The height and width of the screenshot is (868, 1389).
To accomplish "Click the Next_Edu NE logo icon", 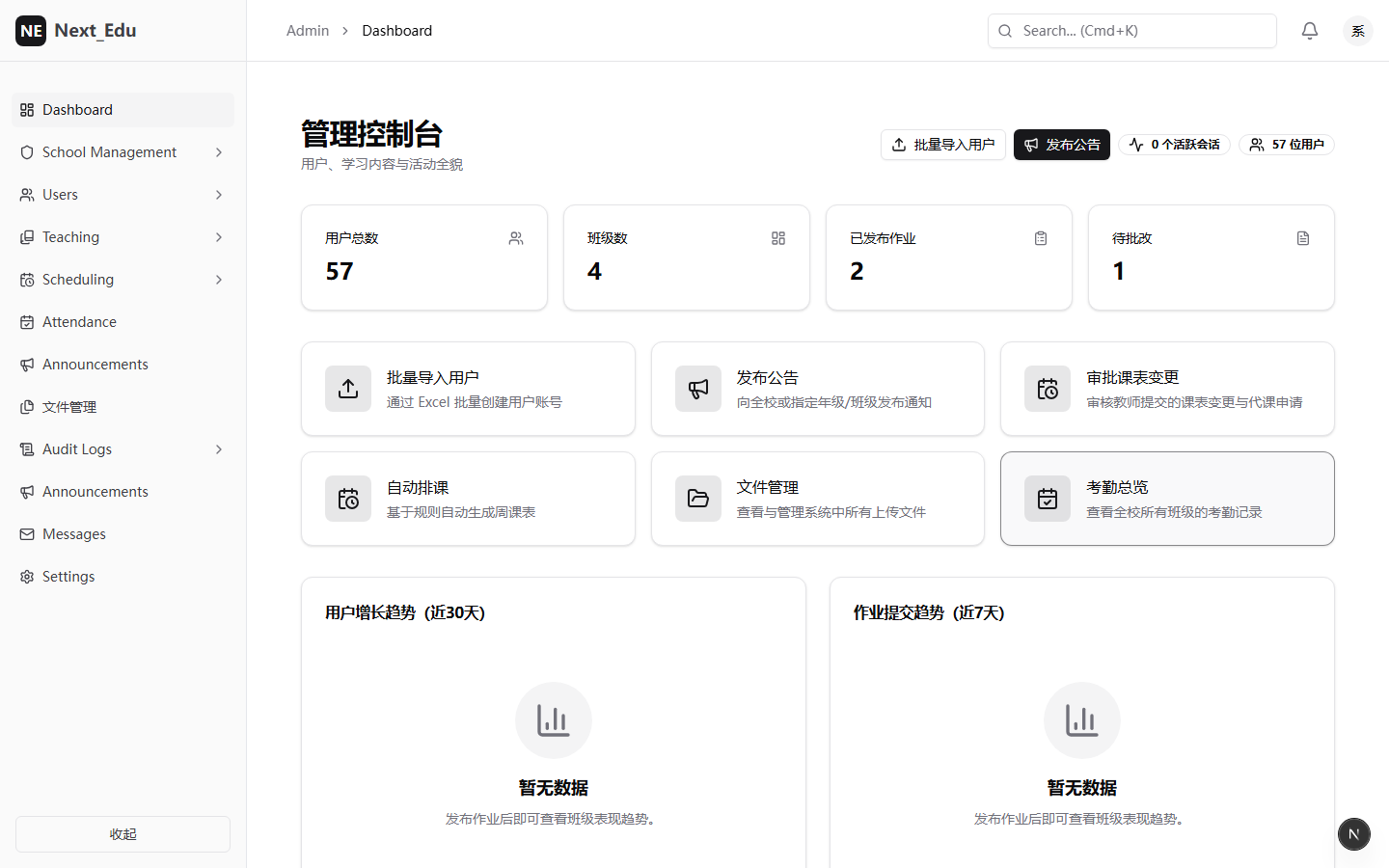I will pos(31,31).
